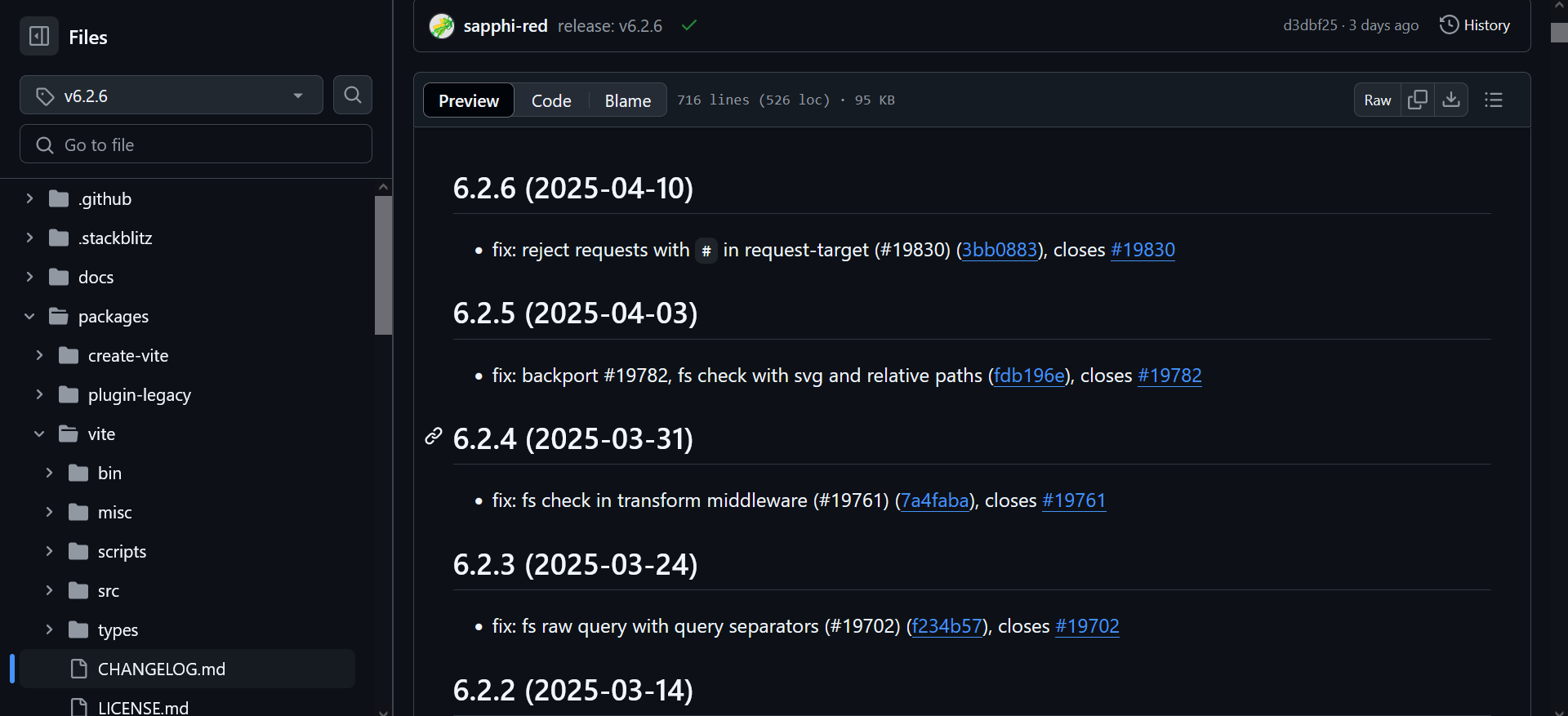The height and width of the screenshot is (716, 1568).
Task: Open commit fdb196e link
Action: click(1029, 376)
